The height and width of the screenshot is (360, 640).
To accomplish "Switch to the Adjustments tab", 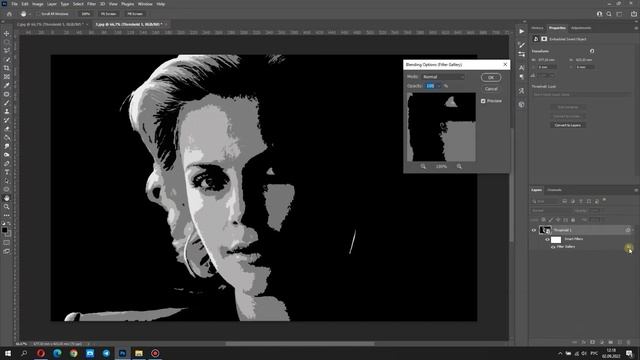I will click(x=581, y=28).
